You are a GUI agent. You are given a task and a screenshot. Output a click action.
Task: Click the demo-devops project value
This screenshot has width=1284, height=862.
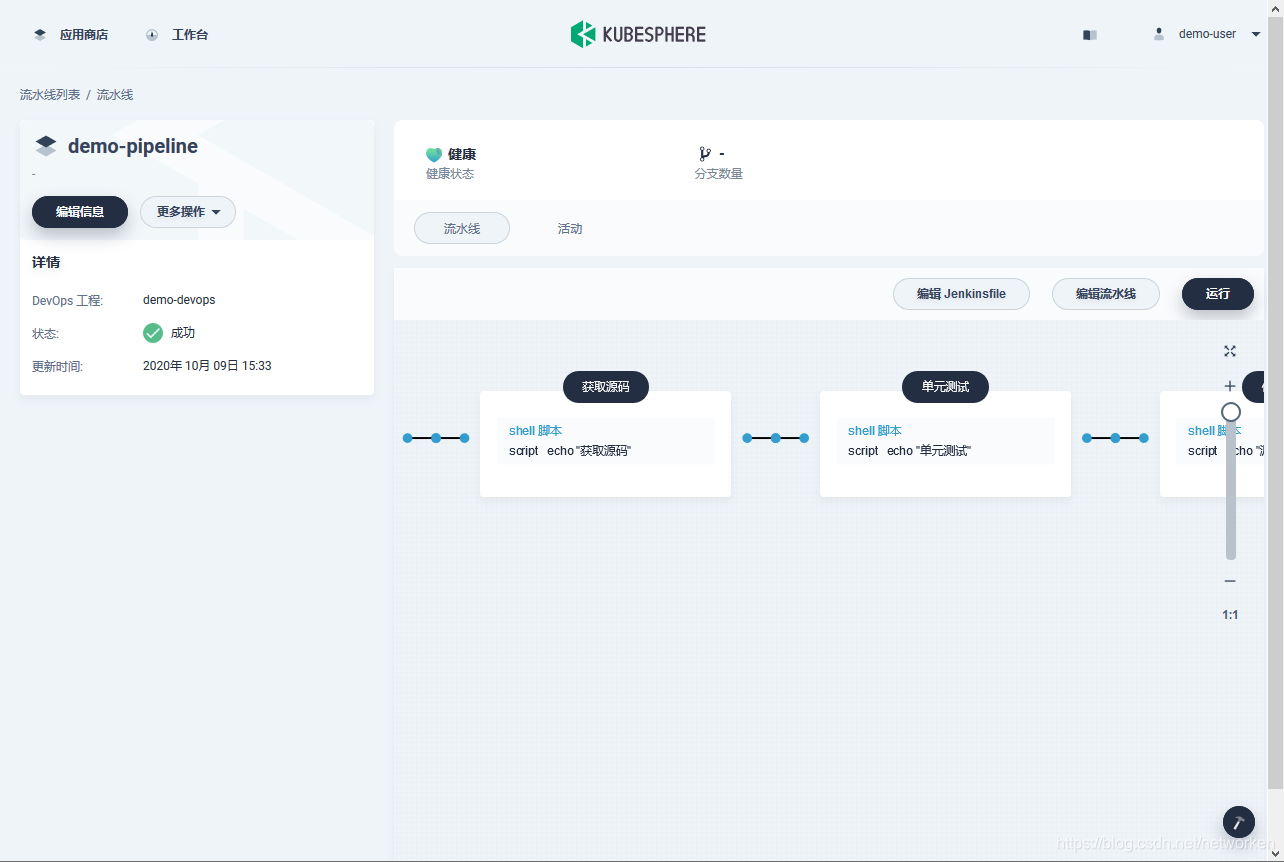pyautogui.click(x=179, y=300)
